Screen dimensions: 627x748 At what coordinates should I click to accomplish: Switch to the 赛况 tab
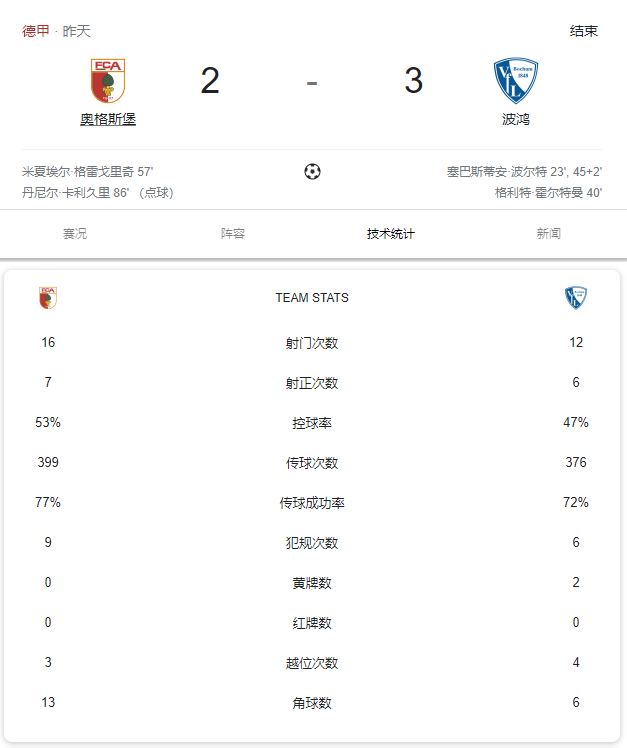[x=75, y=234]
